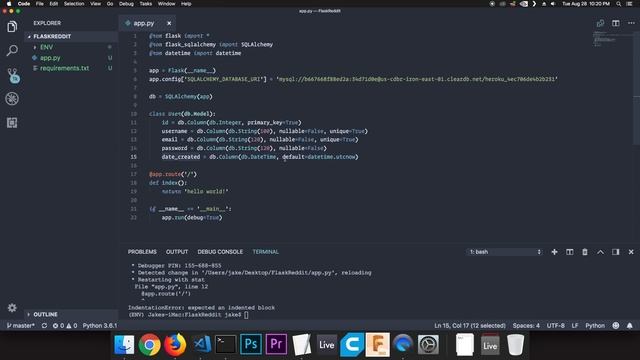Click the minimap at editor's right edge
640x360 pixels.
[x=612, y=39]
